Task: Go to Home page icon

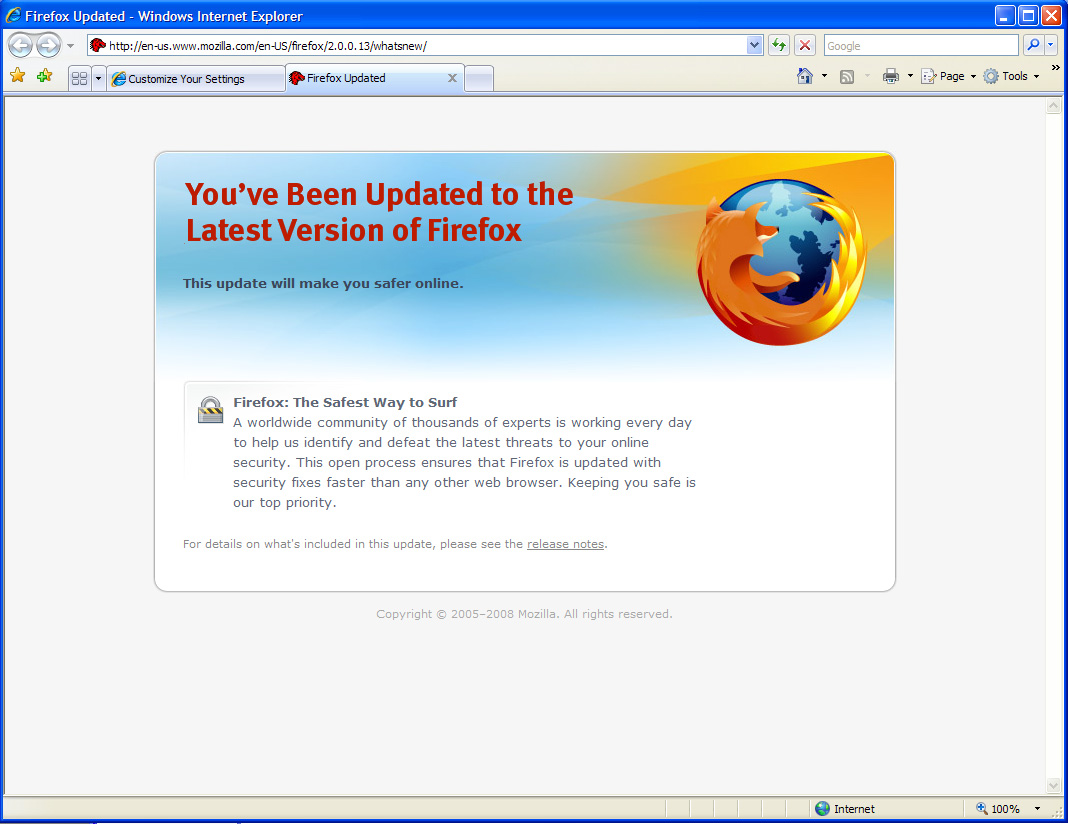Action: pyautogui.click(x=805, y=76)
